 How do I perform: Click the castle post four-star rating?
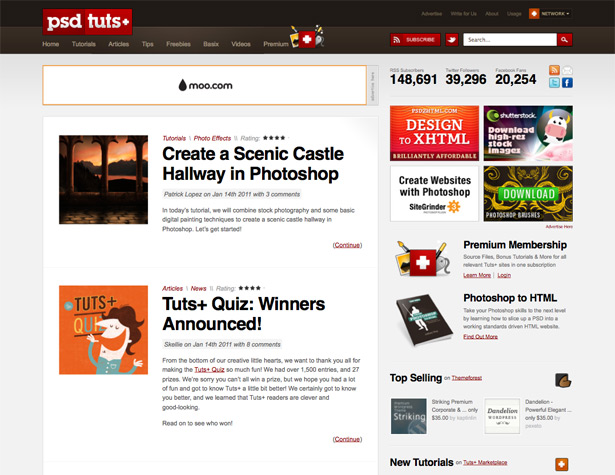click(x=274, y=138)
